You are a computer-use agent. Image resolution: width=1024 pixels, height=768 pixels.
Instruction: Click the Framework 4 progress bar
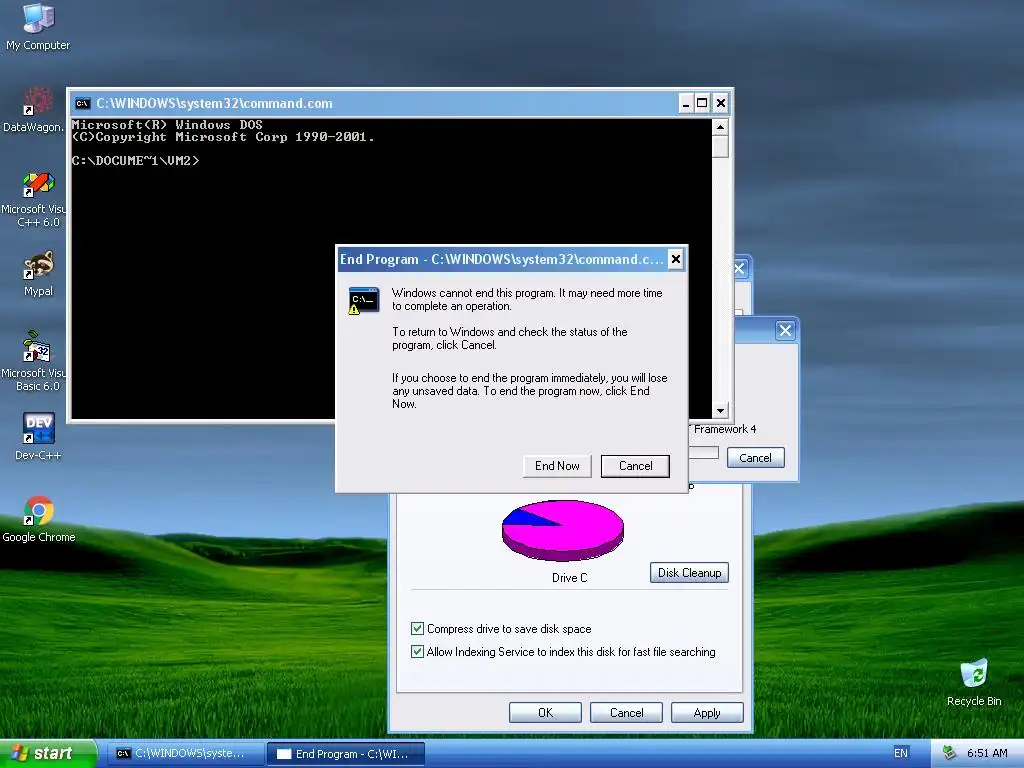pyautogui.click(x=704, y=453)
